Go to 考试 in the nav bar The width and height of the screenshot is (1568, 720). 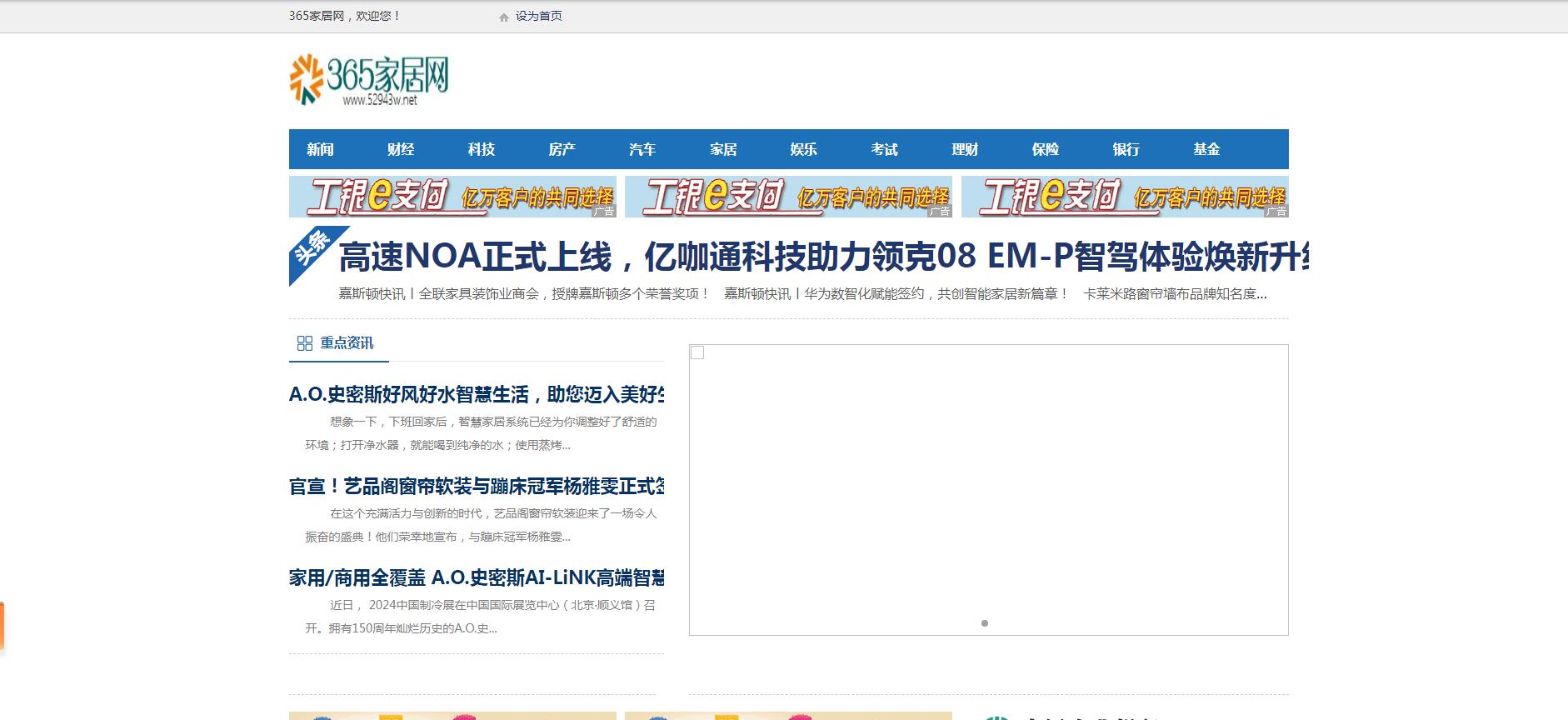click(x=884, y=149)
